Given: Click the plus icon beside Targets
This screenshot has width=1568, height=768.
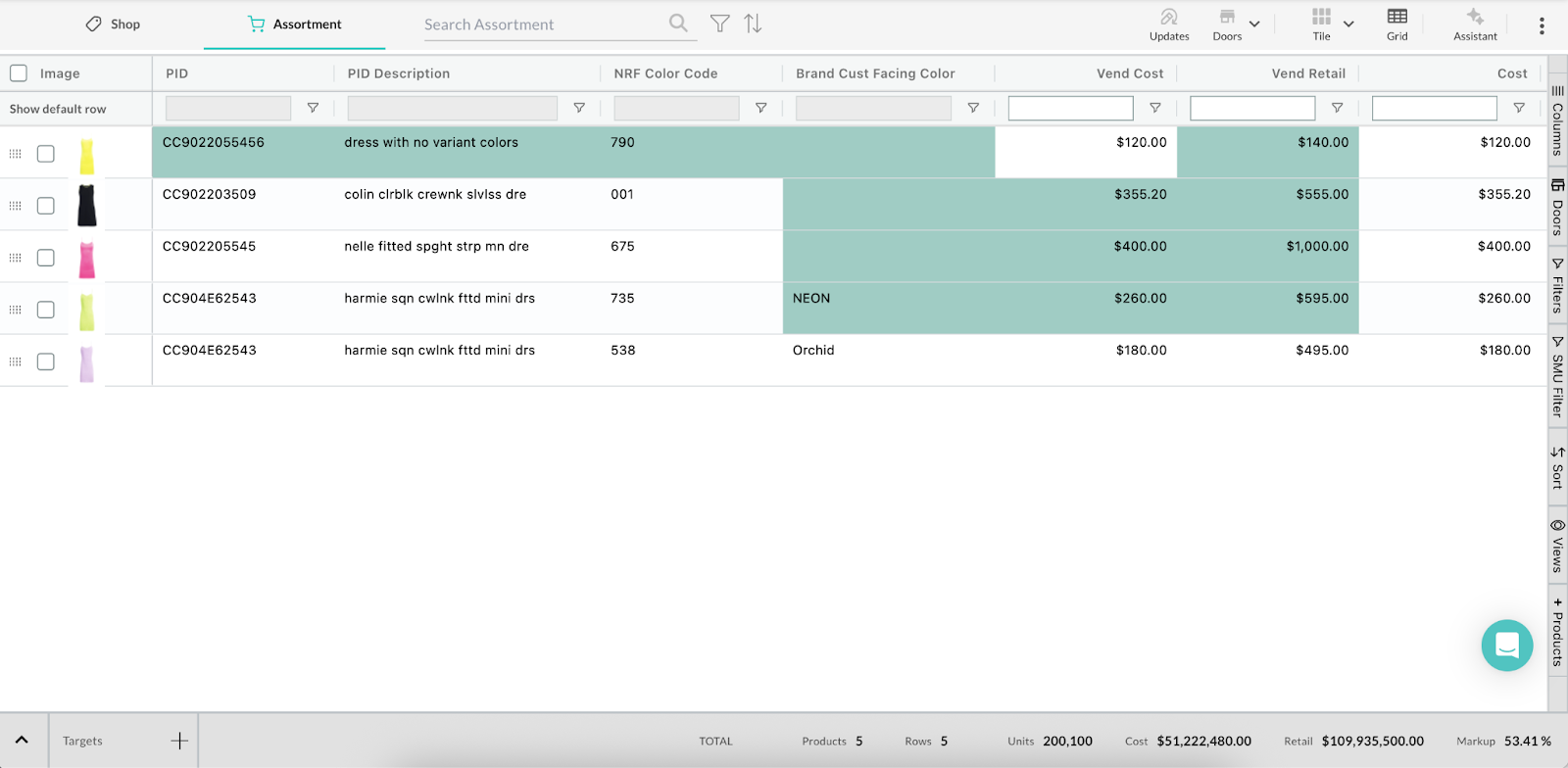Looking at the screenshot, I should [179, 741].
